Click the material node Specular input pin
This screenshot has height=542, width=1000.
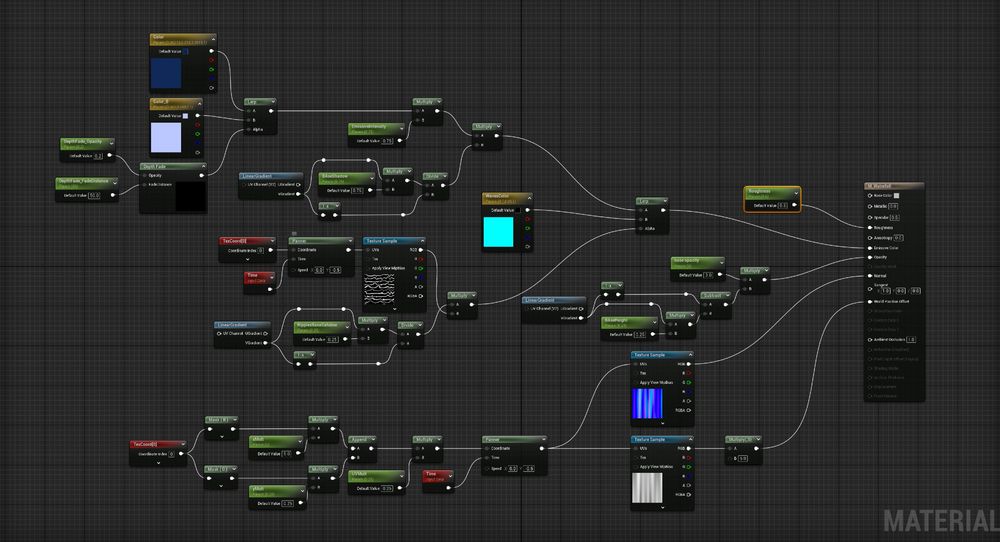tap(870, 217)
